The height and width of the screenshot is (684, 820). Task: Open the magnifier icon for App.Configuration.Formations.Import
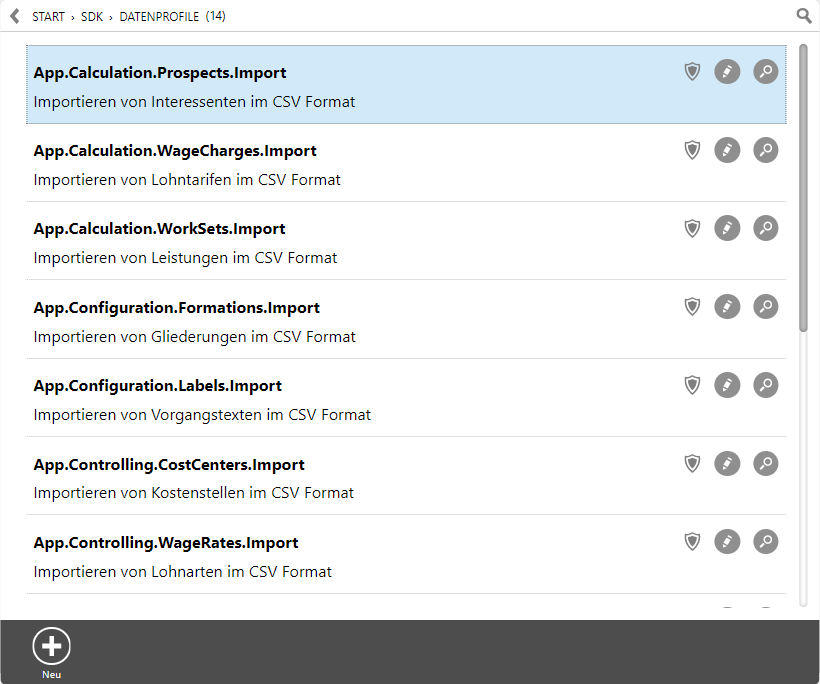coord(766,306)
